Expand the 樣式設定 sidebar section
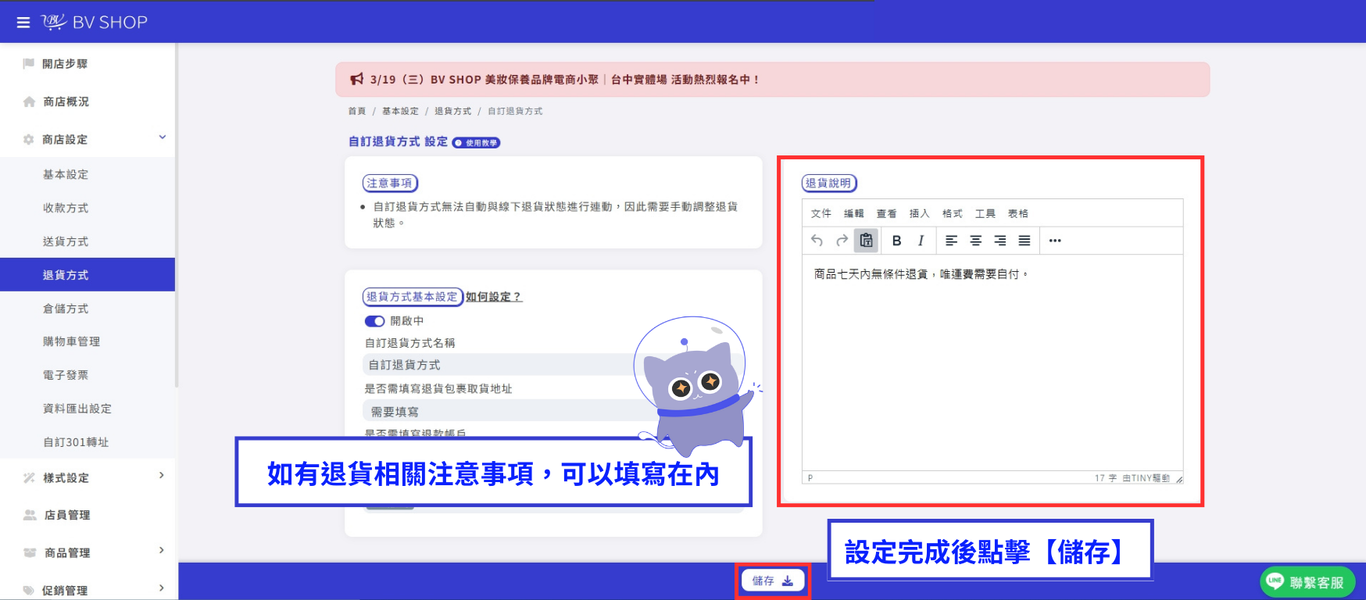Image resolution: width=1366 pixels, height=600 pixels. point(162,476)
